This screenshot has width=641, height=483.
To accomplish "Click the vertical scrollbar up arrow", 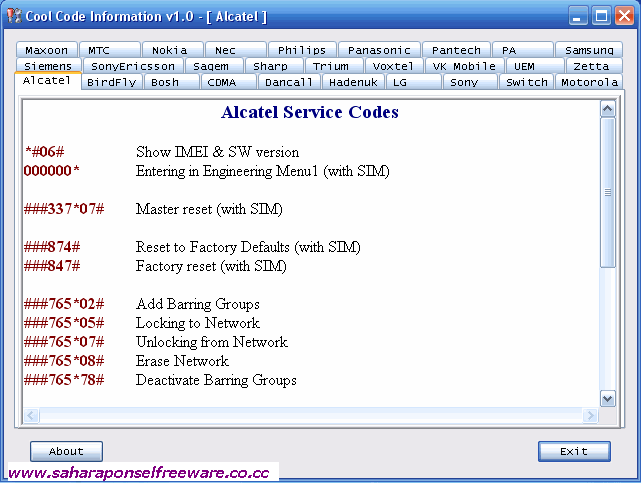I will (x=607, y=109).
